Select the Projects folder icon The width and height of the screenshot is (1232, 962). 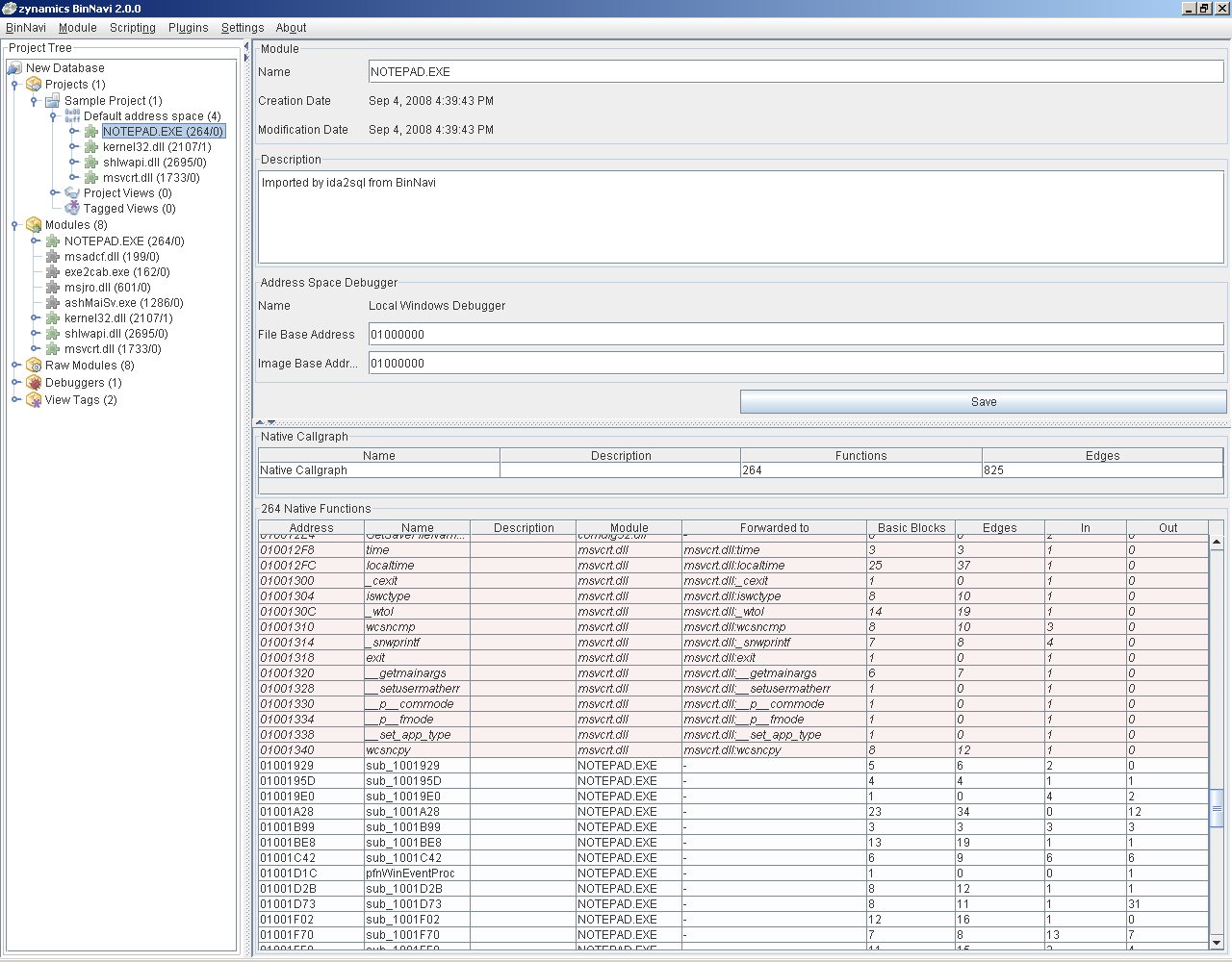[x=34, y=85]
